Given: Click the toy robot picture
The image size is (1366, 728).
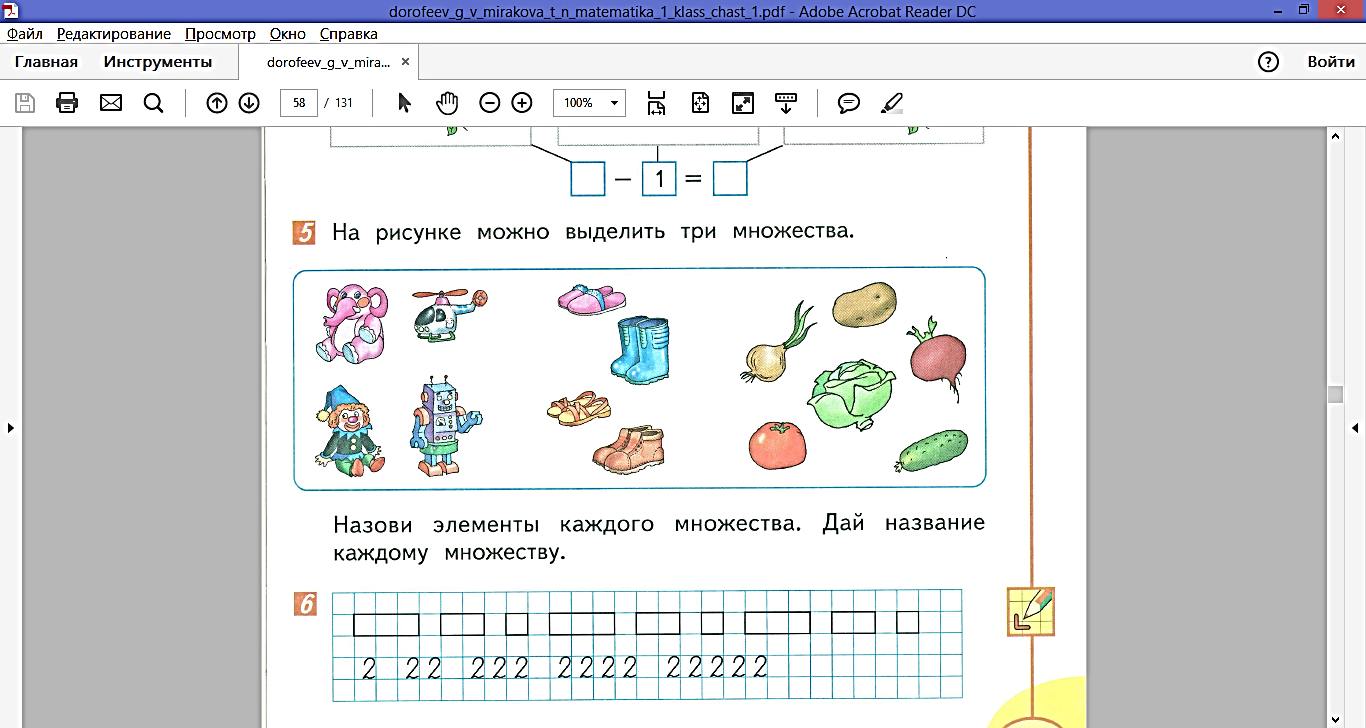Looking at the screenshot, I should coord(444,425).
